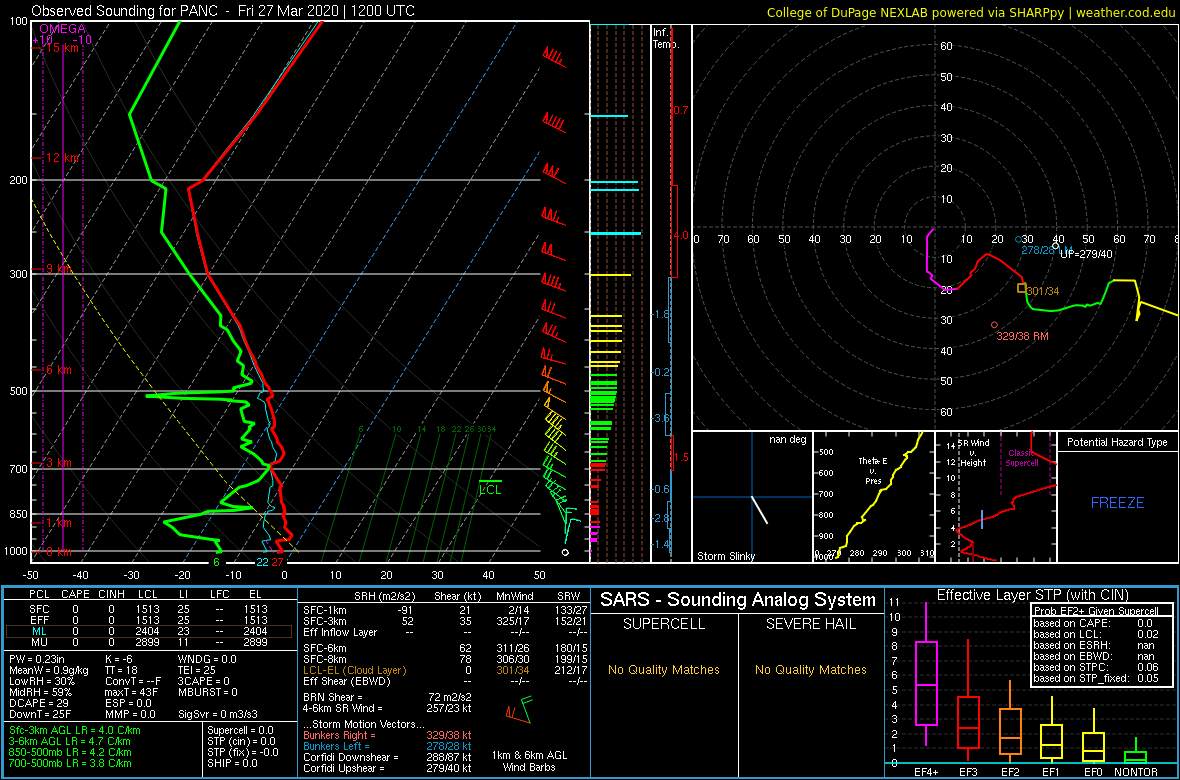The image size is (1180, 780).
Task: Select the '6 km' height marker
Action: click(x=59, y=370)
